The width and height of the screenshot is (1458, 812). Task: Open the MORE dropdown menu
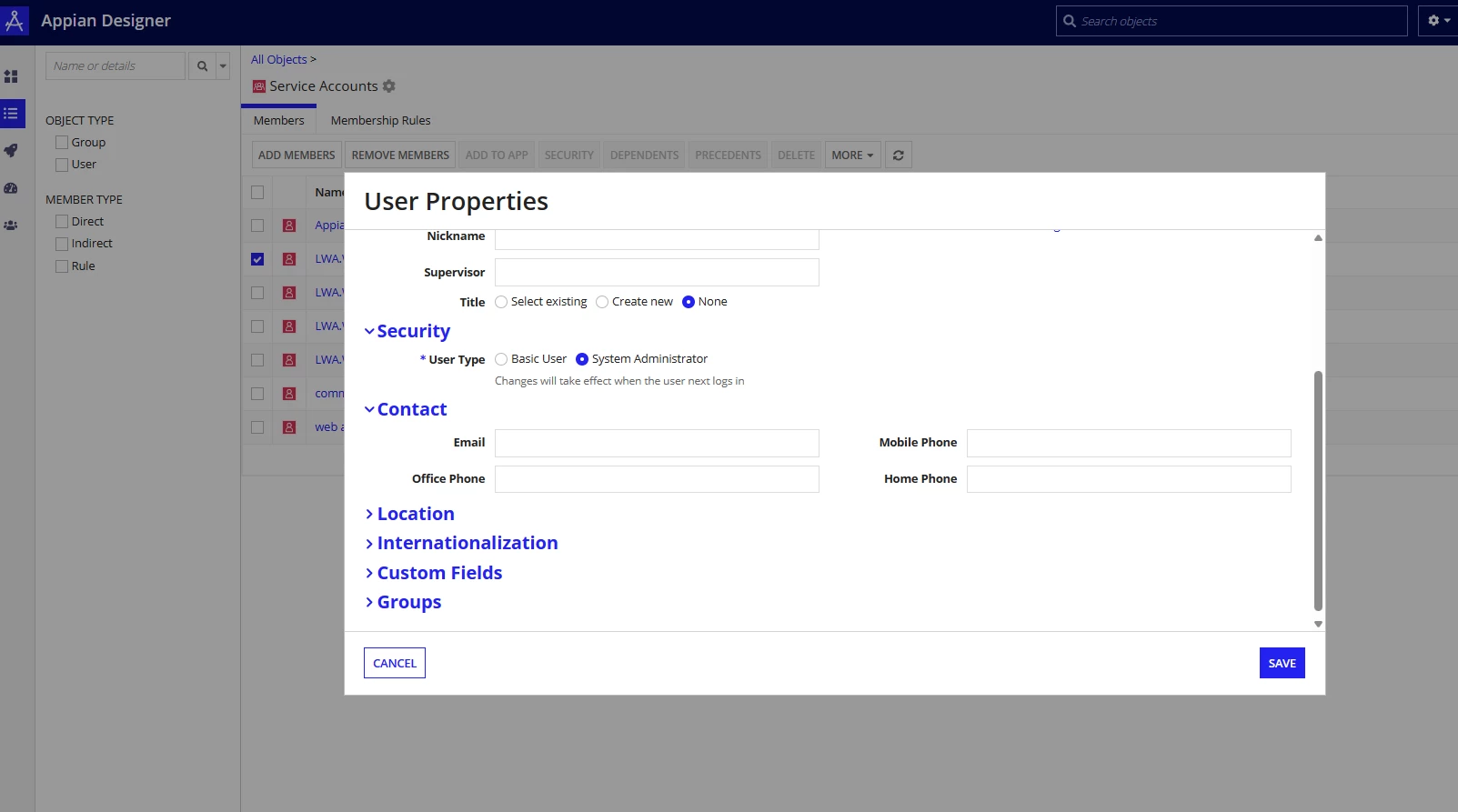pyautogui.click(x=852, y=155)
